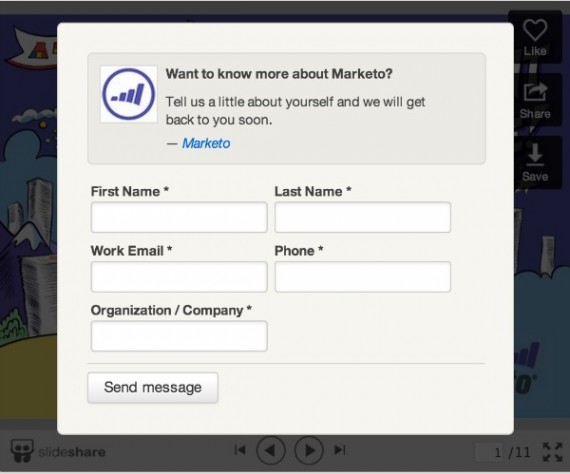Select the Phone input box
The width and height of the screenshot is (570, 474).
[363, 277]
